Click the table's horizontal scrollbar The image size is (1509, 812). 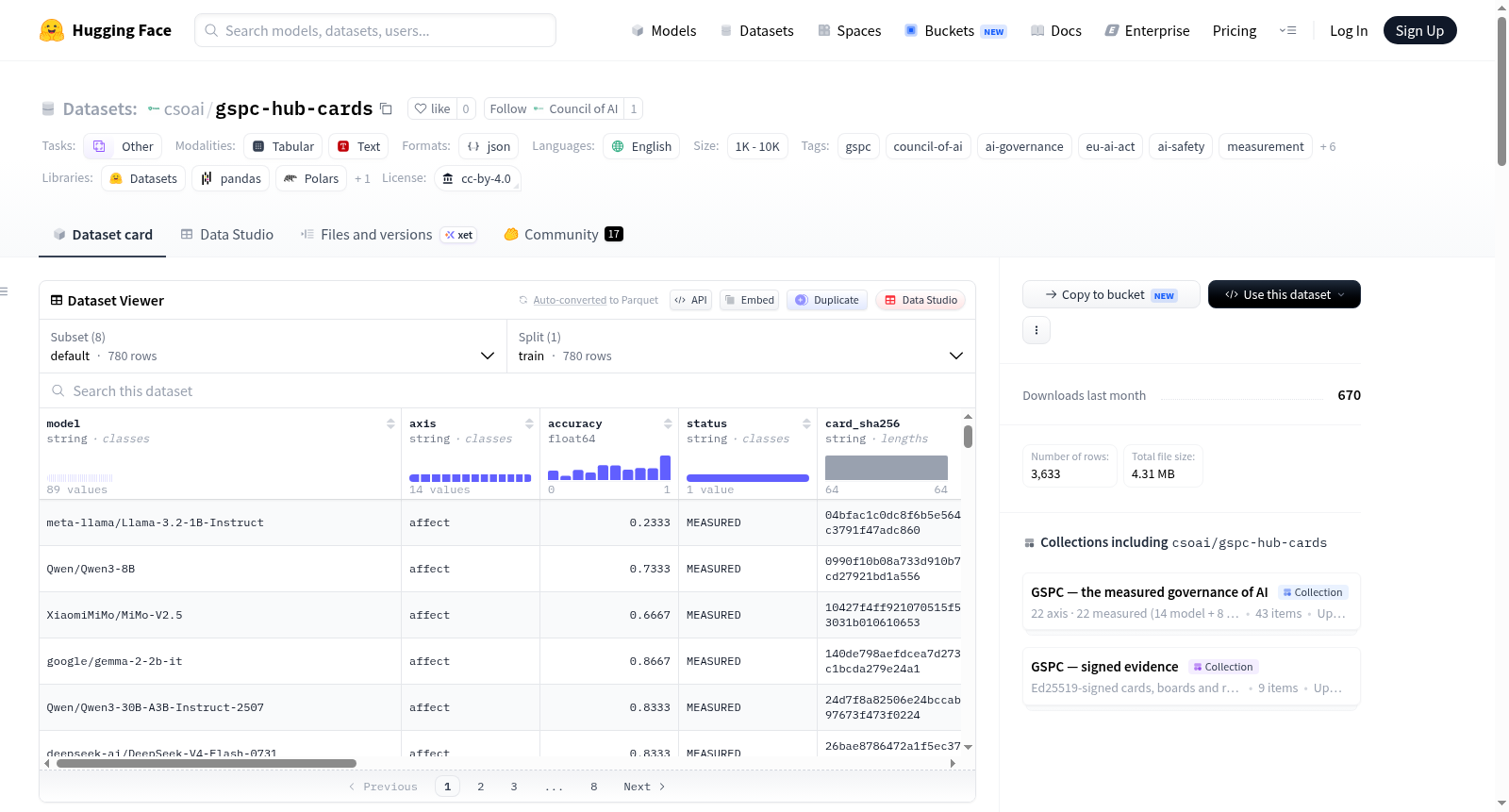click(207, 763)
